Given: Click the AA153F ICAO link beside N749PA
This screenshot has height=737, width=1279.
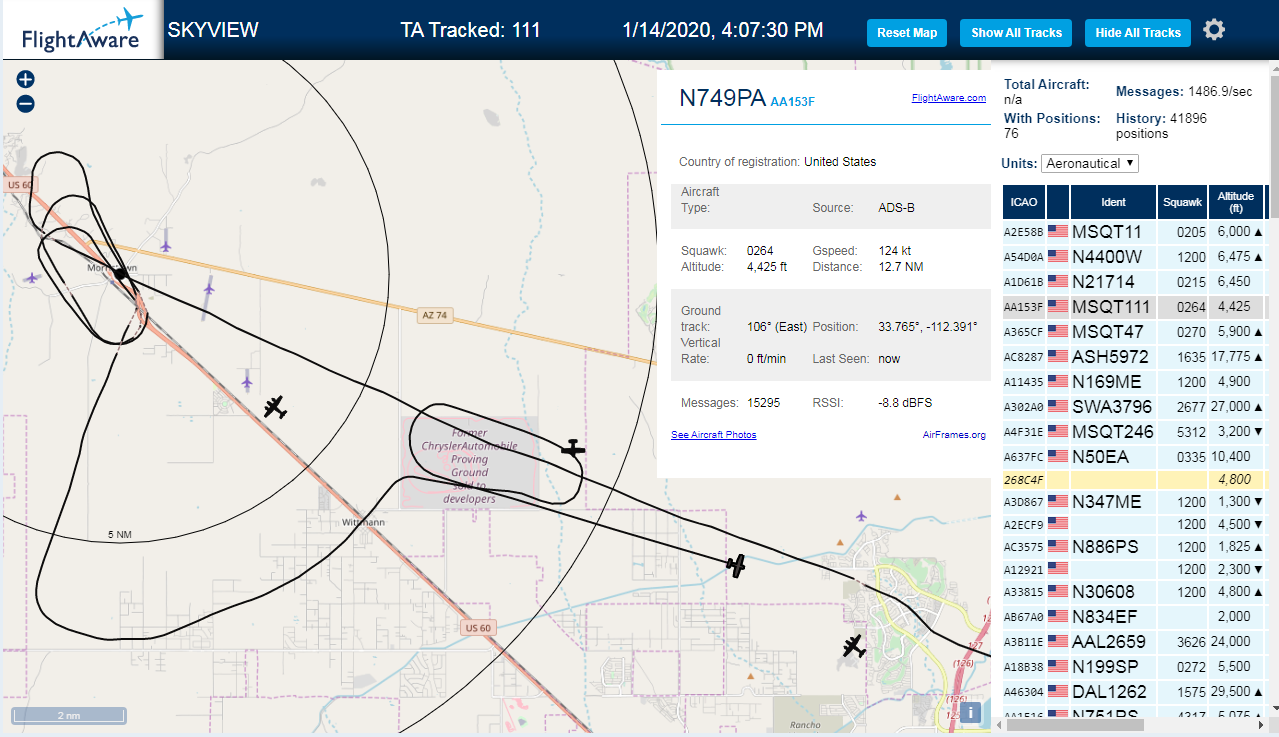Looking at the screenshot, I should click(793, 101).
